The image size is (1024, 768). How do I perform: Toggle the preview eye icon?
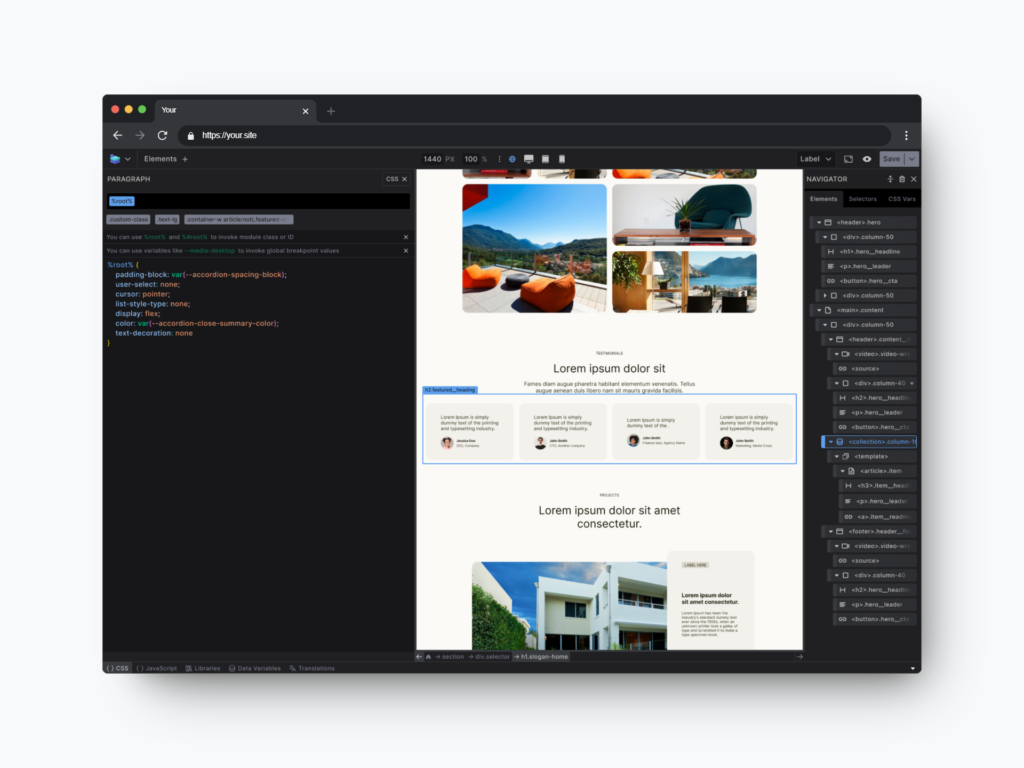click(866, 159)
